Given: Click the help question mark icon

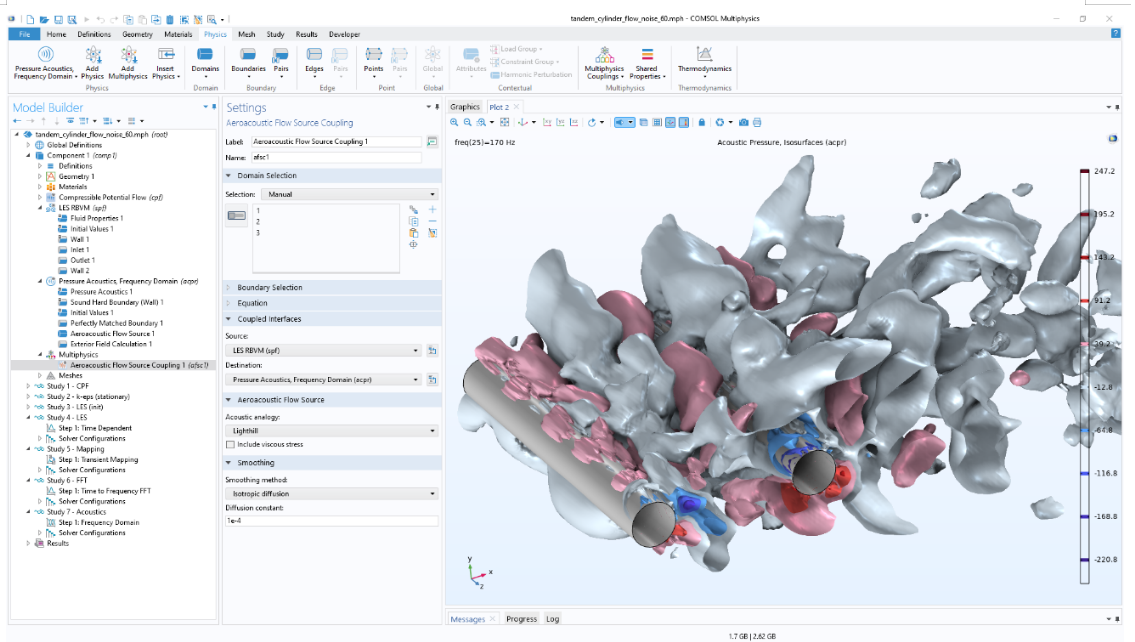Looking at the screenshot, I should 1115,33.
